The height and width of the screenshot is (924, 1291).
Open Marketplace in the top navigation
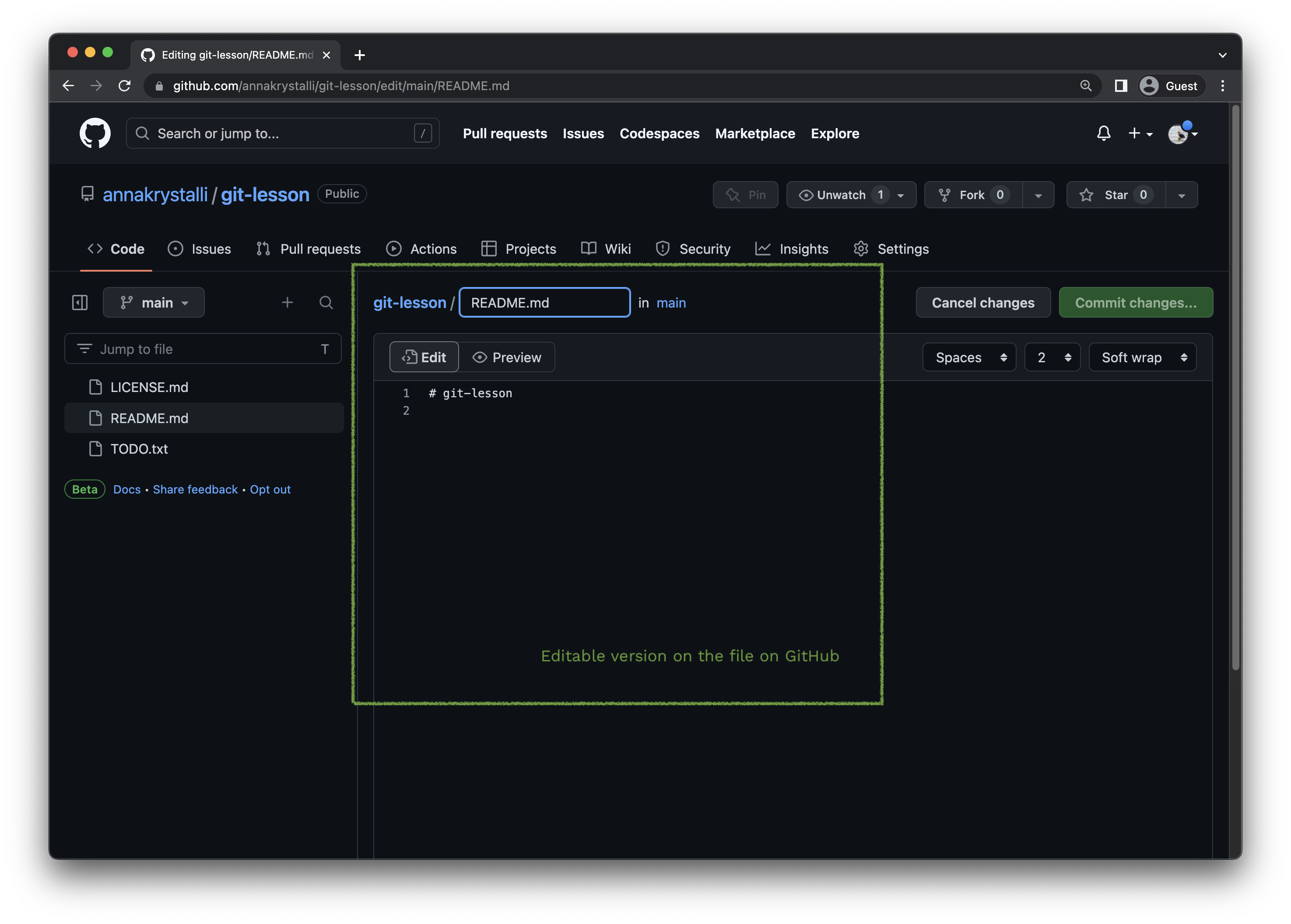click(755, 134)
